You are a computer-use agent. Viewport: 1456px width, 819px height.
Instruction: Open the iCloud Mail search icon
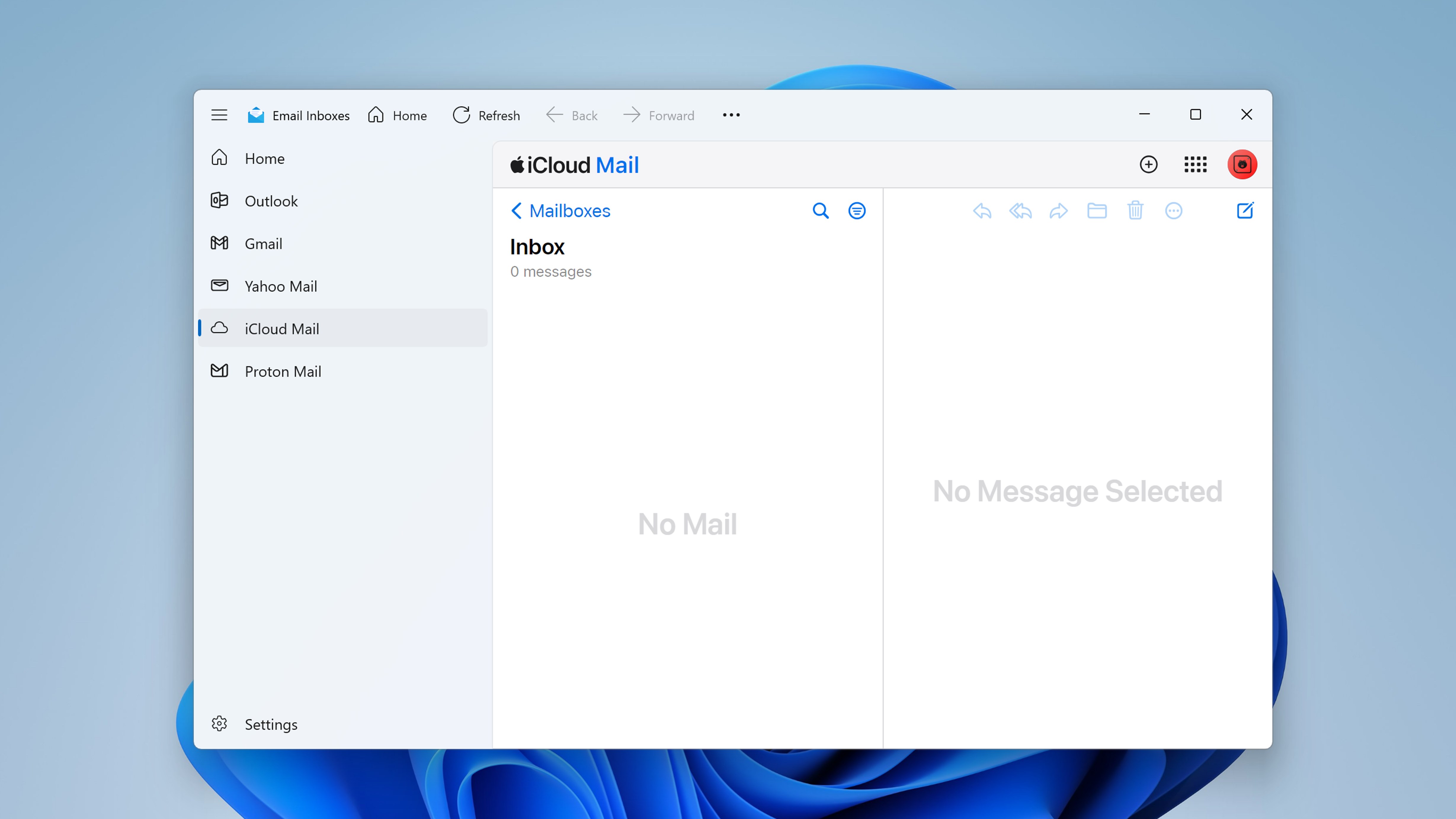coord(820,211)
